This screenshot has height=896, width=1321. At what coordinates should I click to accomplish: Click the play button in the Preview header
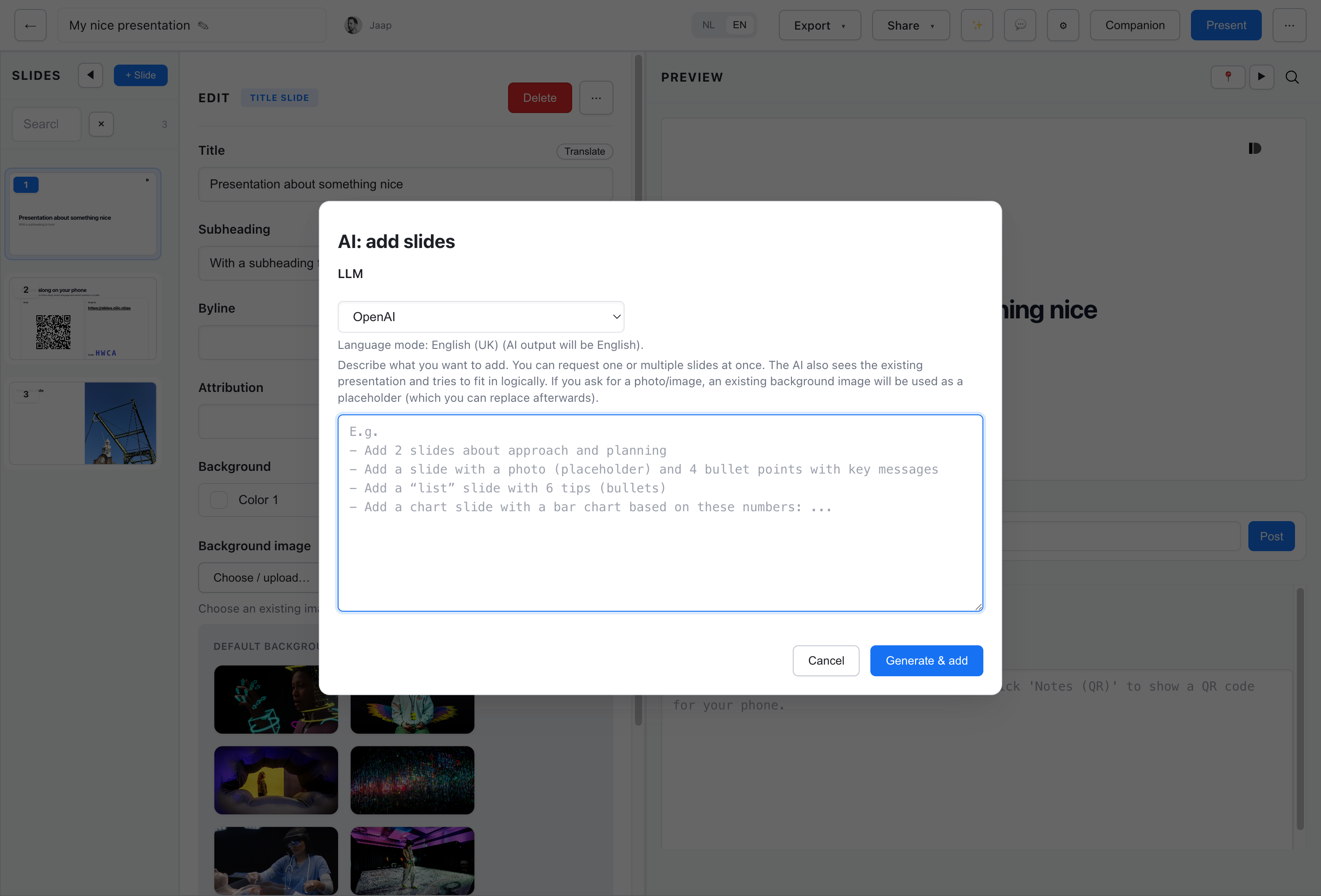tap(1261, 77)
